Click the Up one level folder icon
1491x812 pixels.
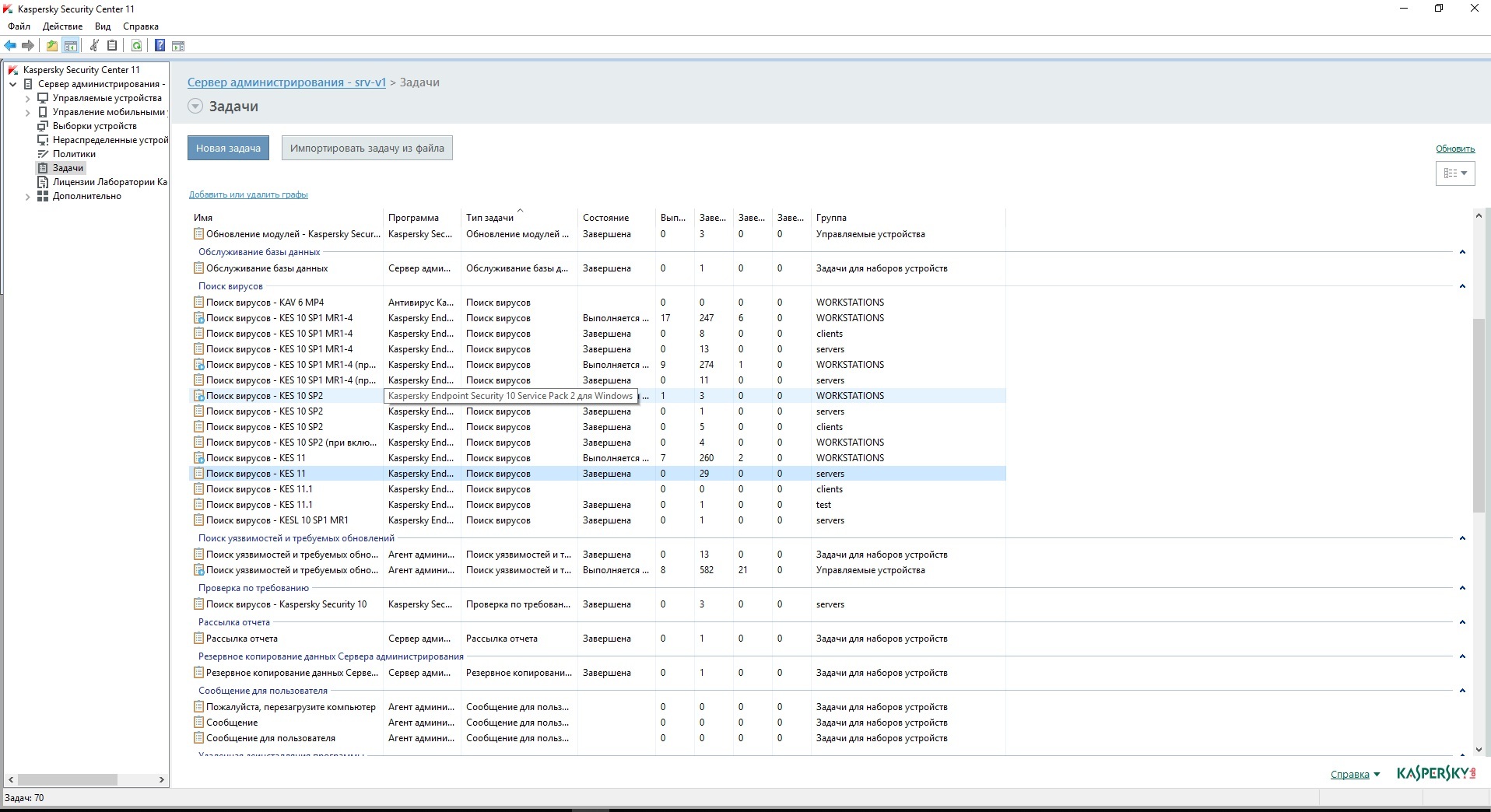pos(51,46)
